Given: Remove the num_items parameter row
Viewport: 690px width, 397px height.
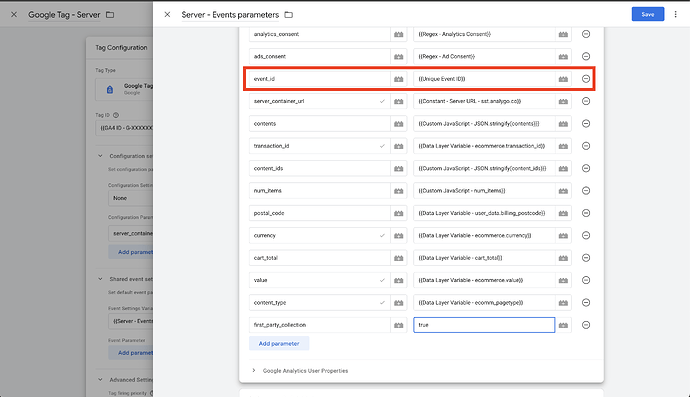Looking at the screenshot, I should click(586, 191).
